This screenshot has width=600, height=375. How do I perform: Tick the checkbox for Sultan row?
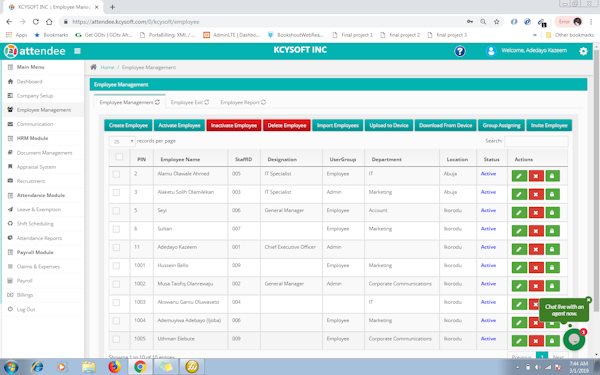tap(116, 229)
